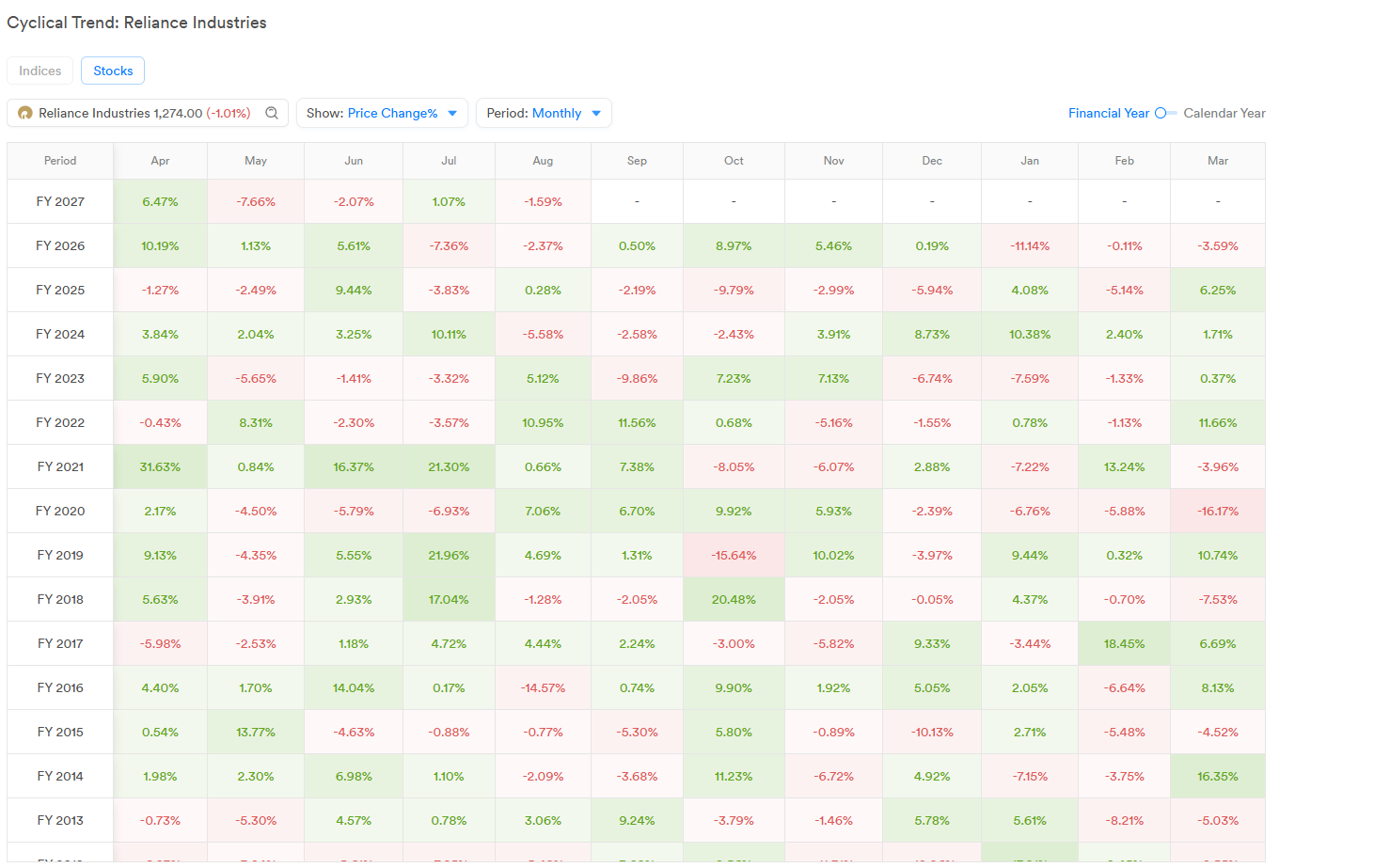This screenshot has height=868, width=1390.
Task: Select the 16.35% cell for FY 2014 Mar
Action: point(1218,776)
